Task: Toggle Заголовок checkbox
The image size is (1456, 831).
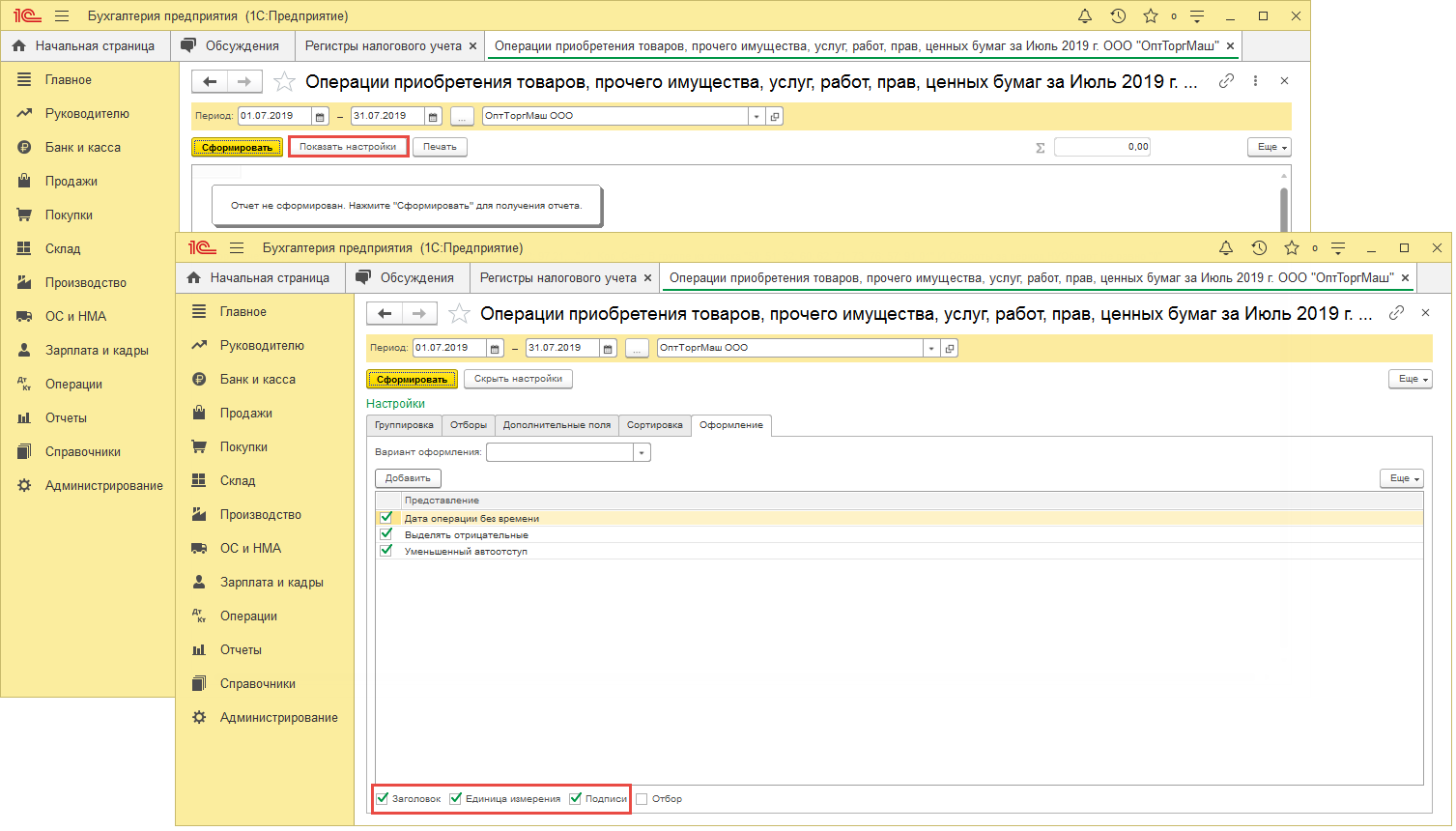Action: (383, 798)
